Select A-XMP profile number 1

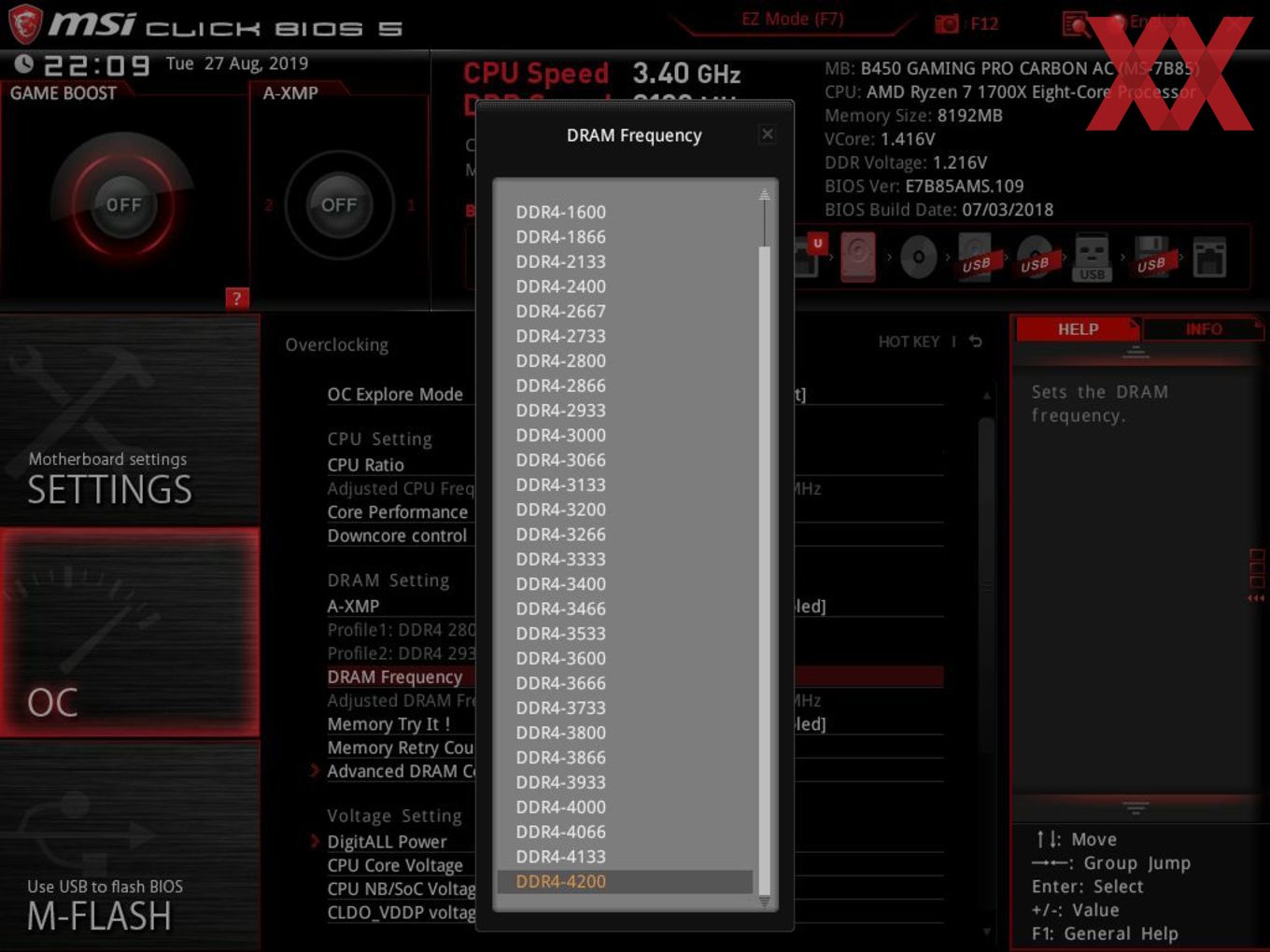point(410,205)
